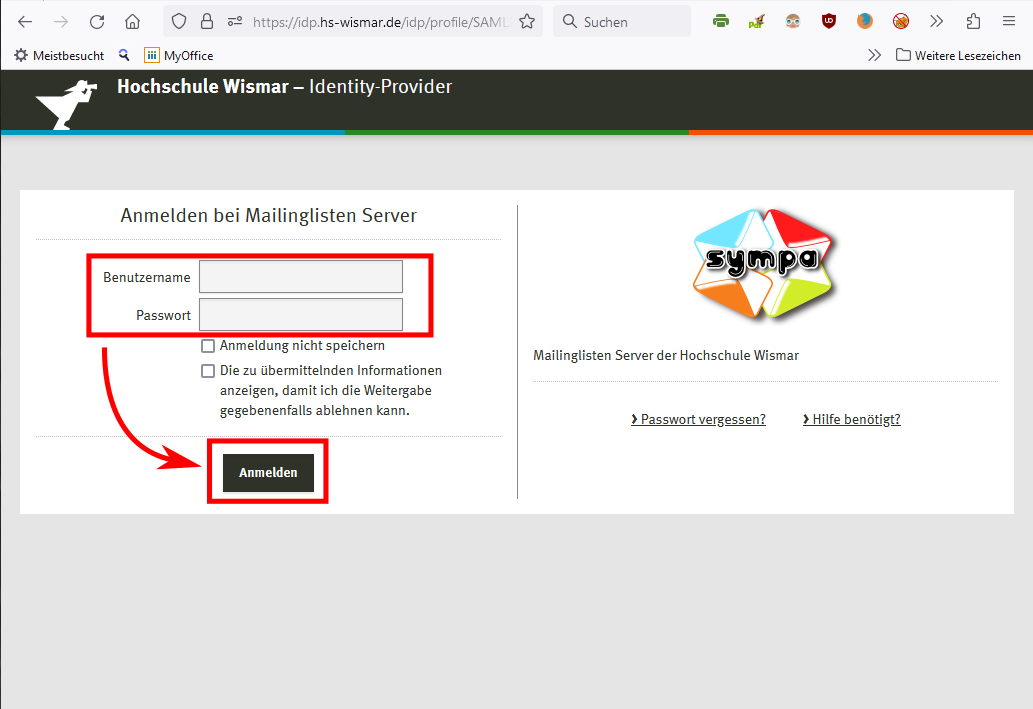1033x709 pixels.
Task: Click the Passwort input field
Action: coord(301,315)
